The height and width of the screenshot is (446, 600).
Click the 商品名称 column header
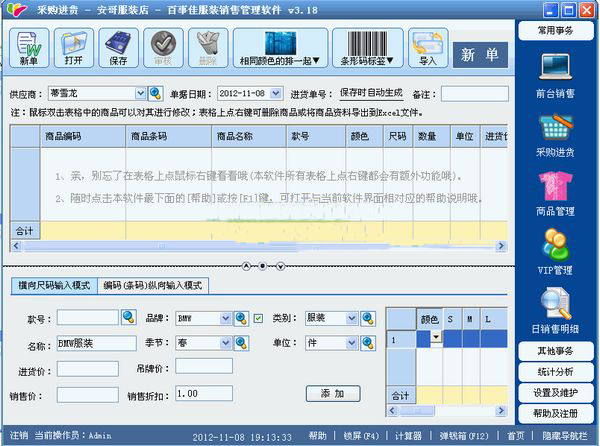(x=249, y=136)
